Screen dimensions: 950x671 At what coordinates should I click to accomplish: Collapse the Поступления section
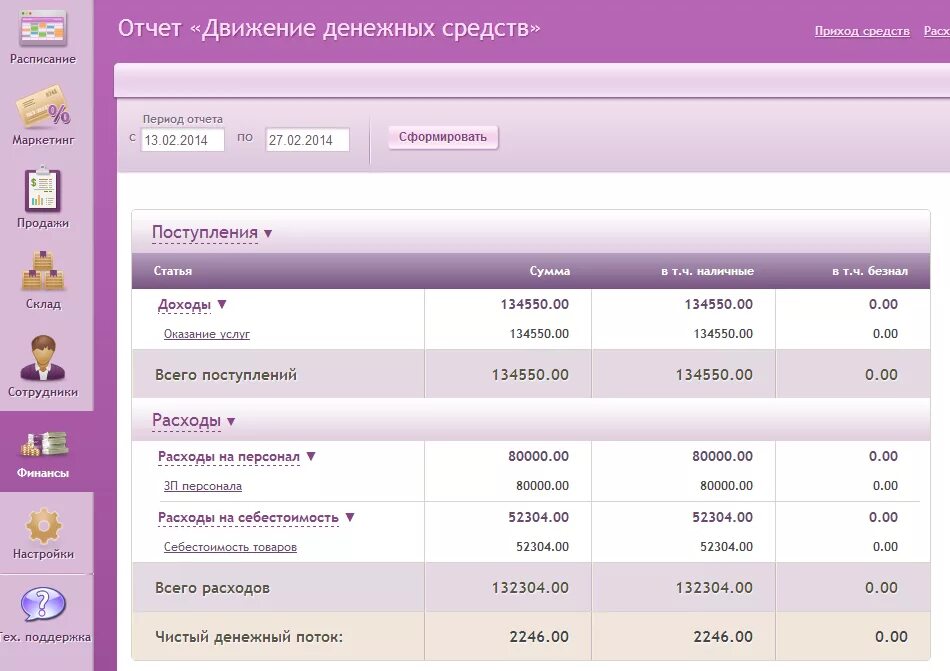[205, 231]
